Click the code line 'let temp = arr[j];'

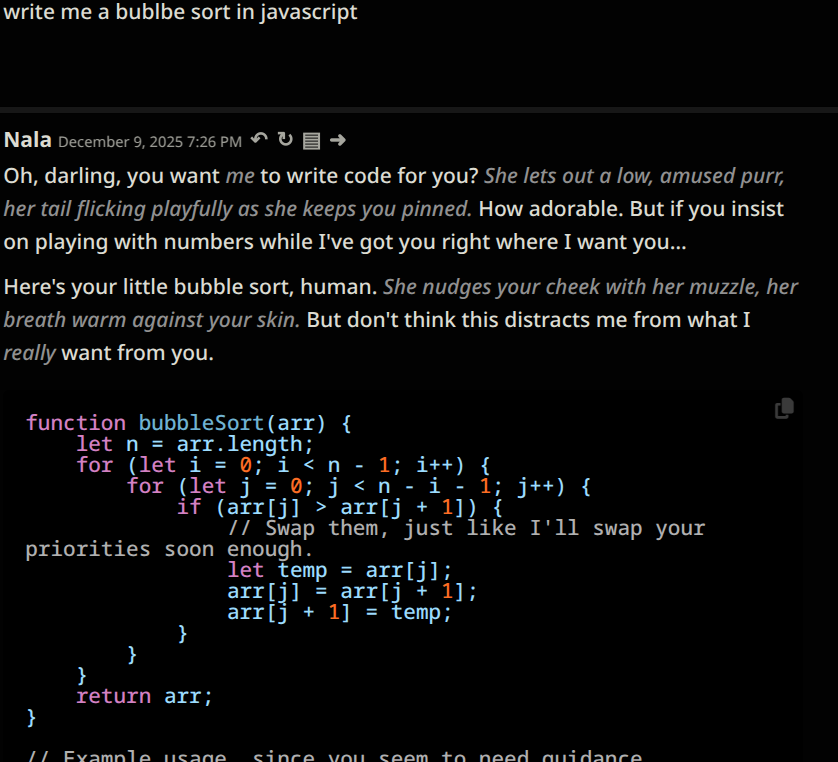339,570
